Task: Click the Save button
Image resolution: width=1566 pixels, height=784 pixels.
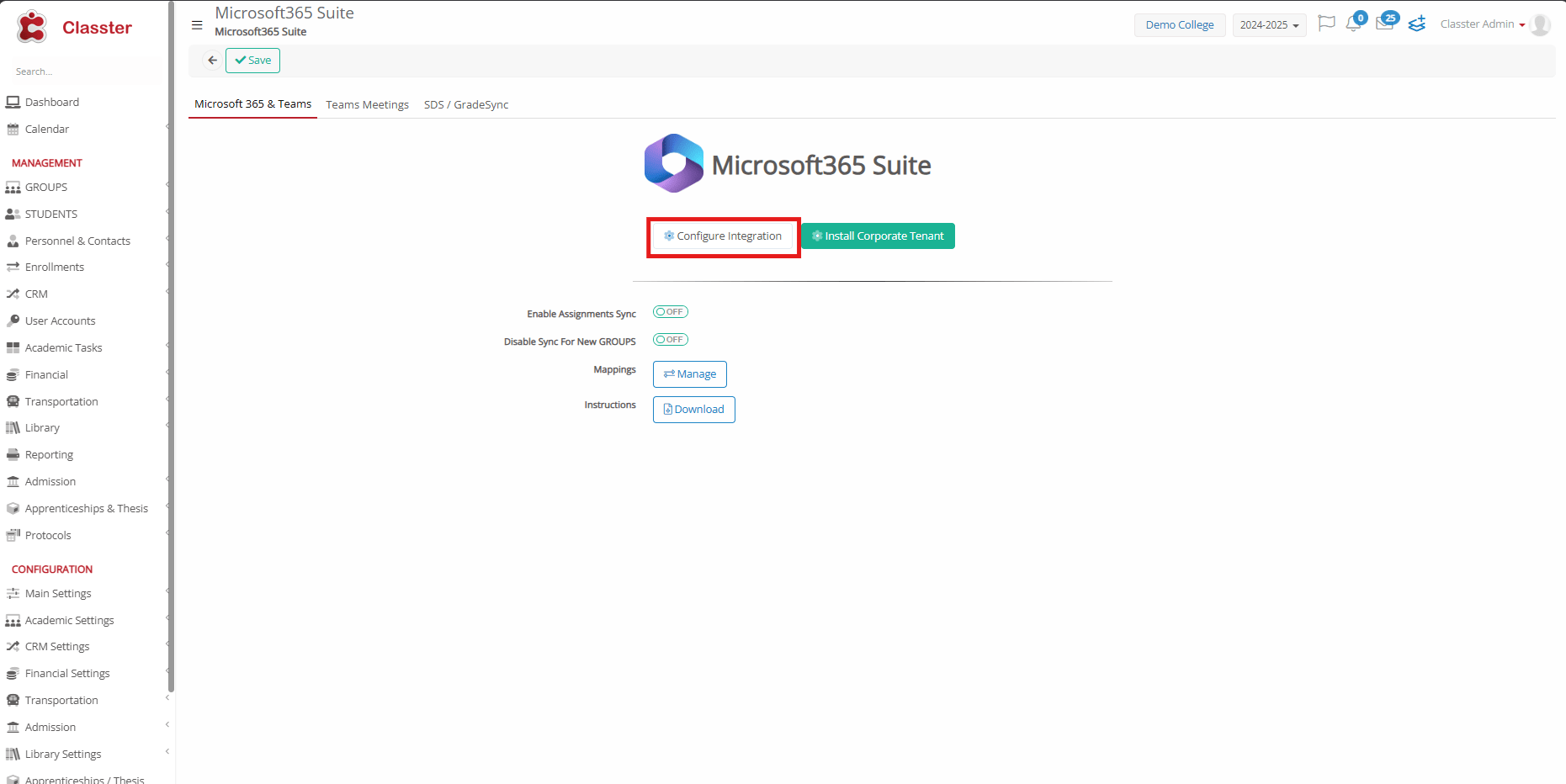Action: (x=252, y=61)
